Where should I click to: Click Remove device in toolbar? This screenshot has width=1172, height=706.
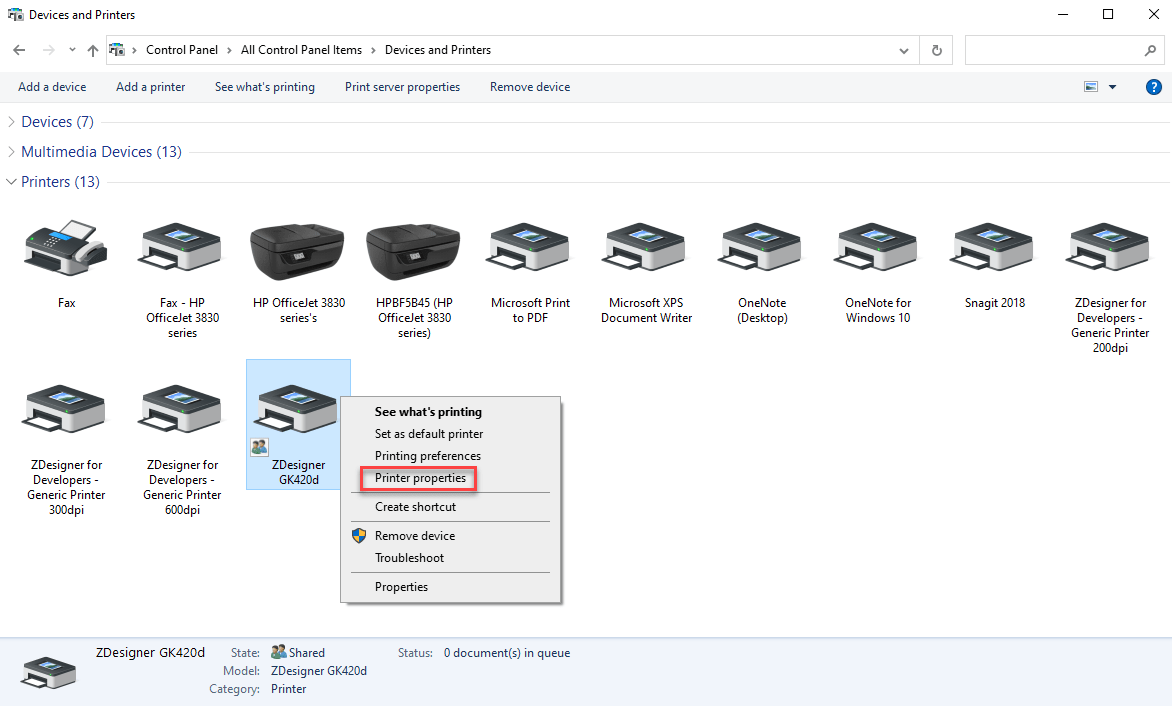pyautogui.click(x=530, y=87)
